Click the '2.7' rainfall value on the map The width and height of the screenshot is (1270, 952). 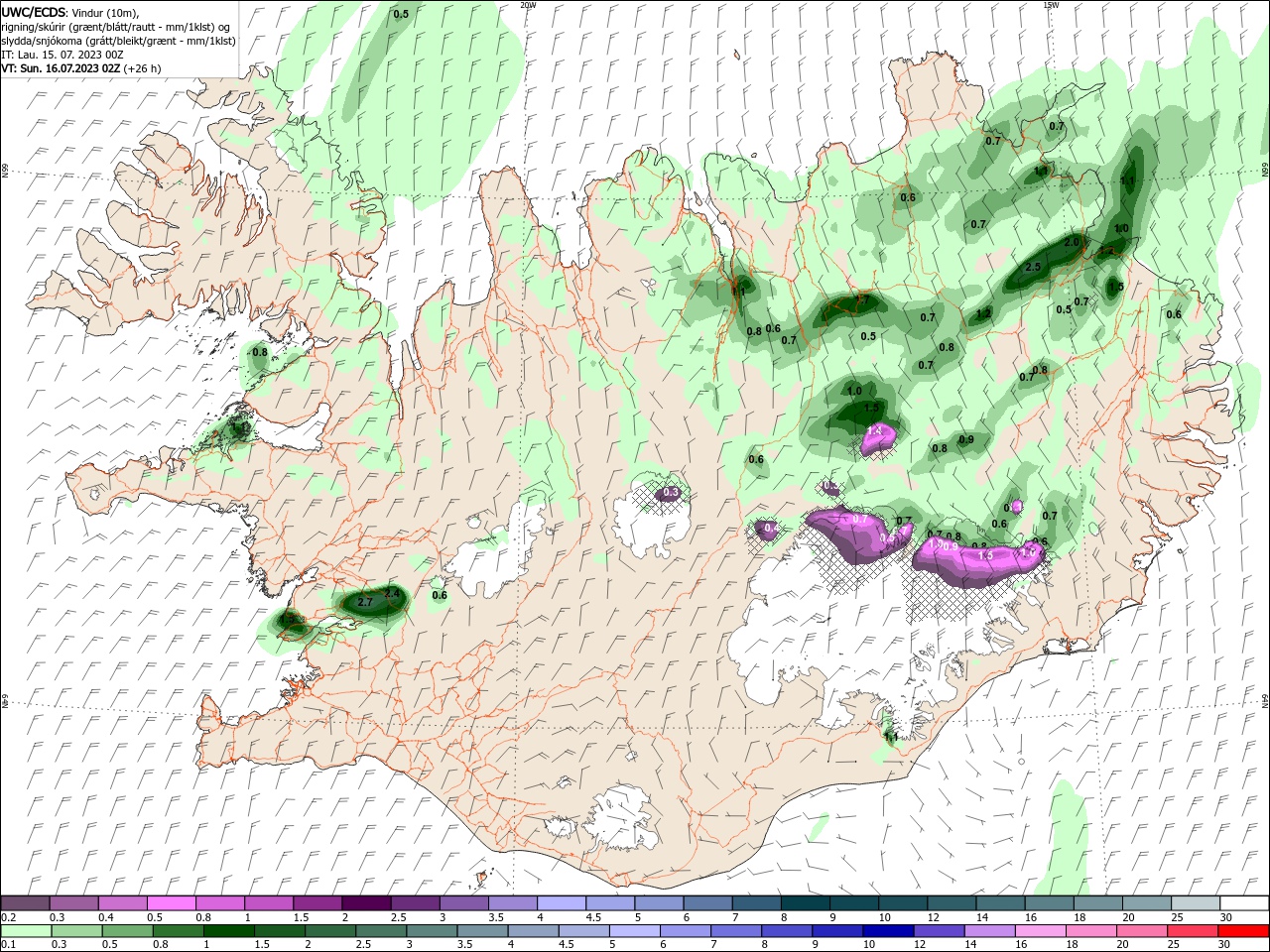[x=364, y=602]
